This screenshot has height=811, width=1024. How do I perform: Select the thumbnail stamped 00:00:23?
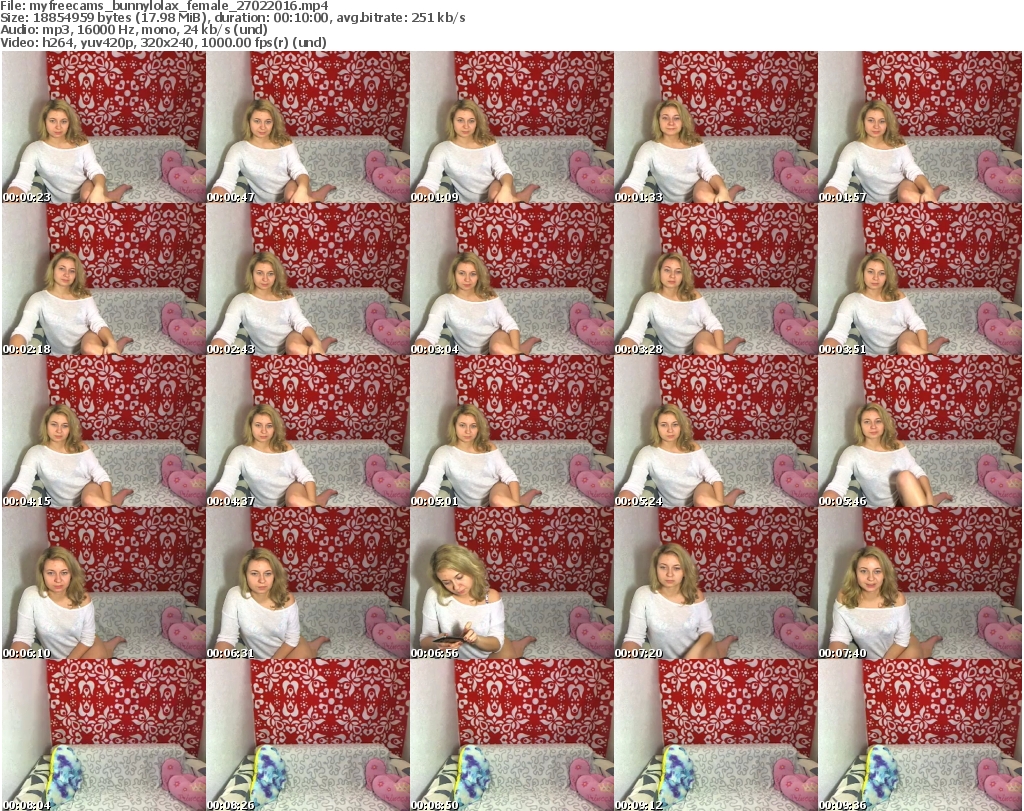104,127
